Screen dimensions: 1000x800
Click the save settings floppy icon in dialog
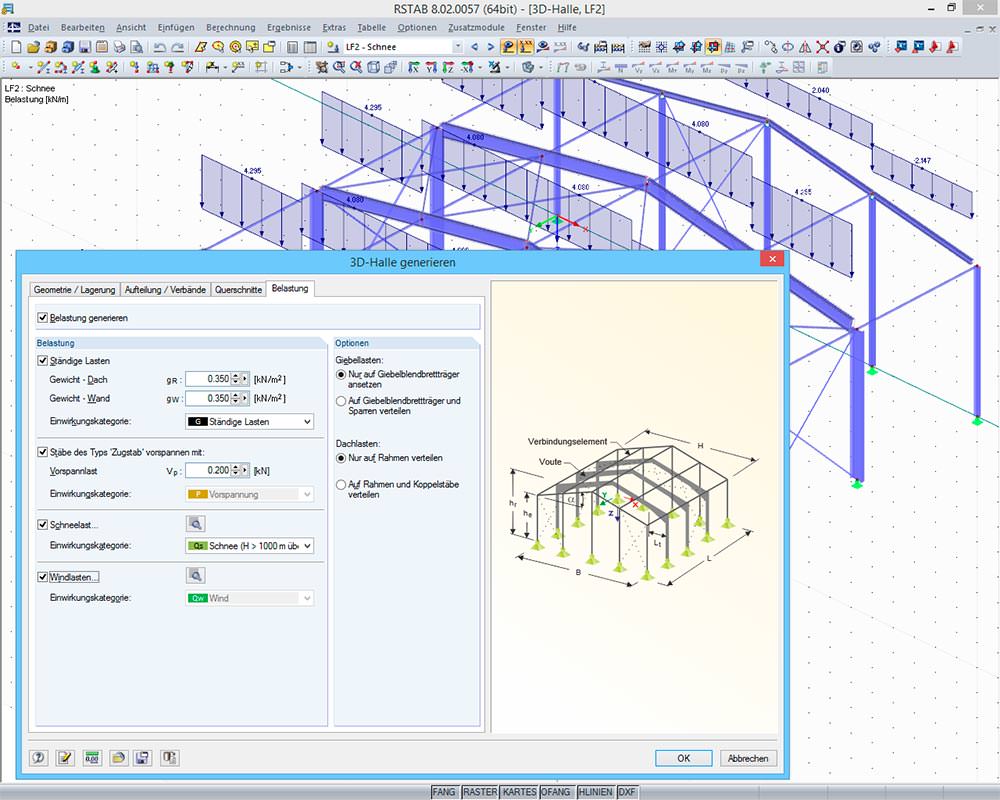coord(142,758)
